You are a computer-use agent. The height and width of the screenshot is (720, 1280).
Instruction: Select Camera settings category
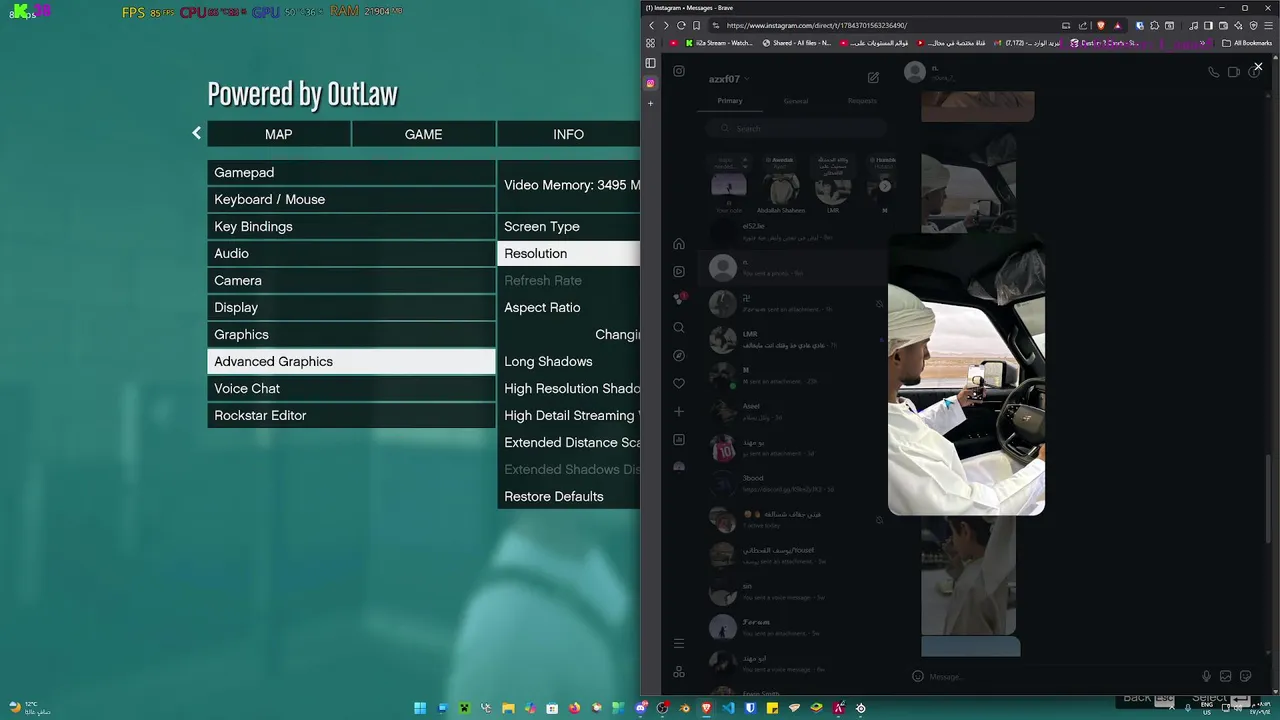tap(351, 281)
